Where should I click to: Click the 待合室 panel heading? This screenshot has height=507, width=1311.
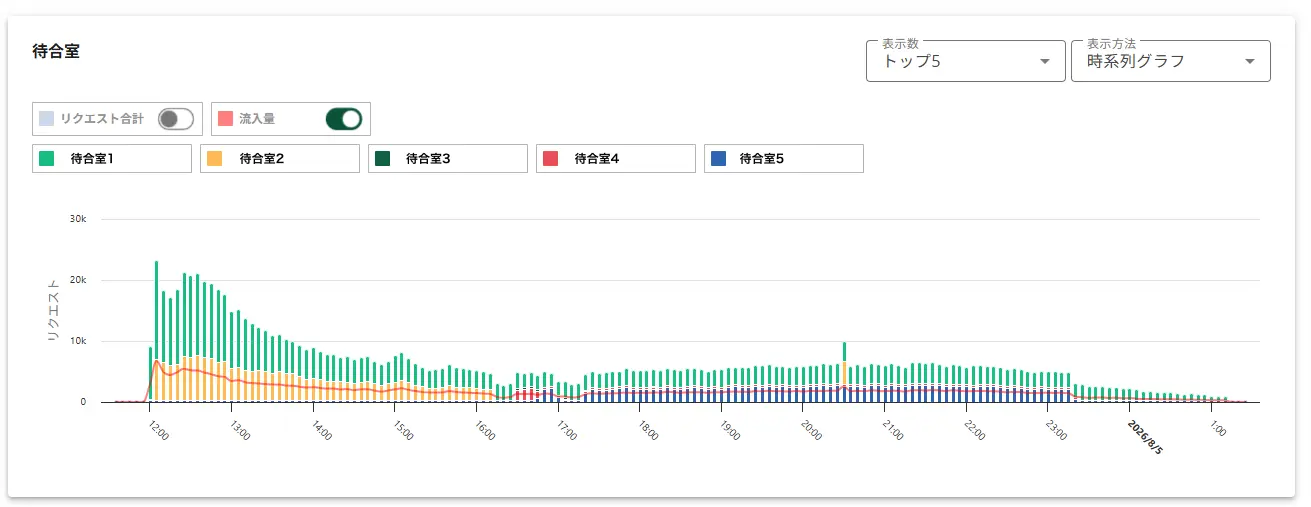click(56, 51)
